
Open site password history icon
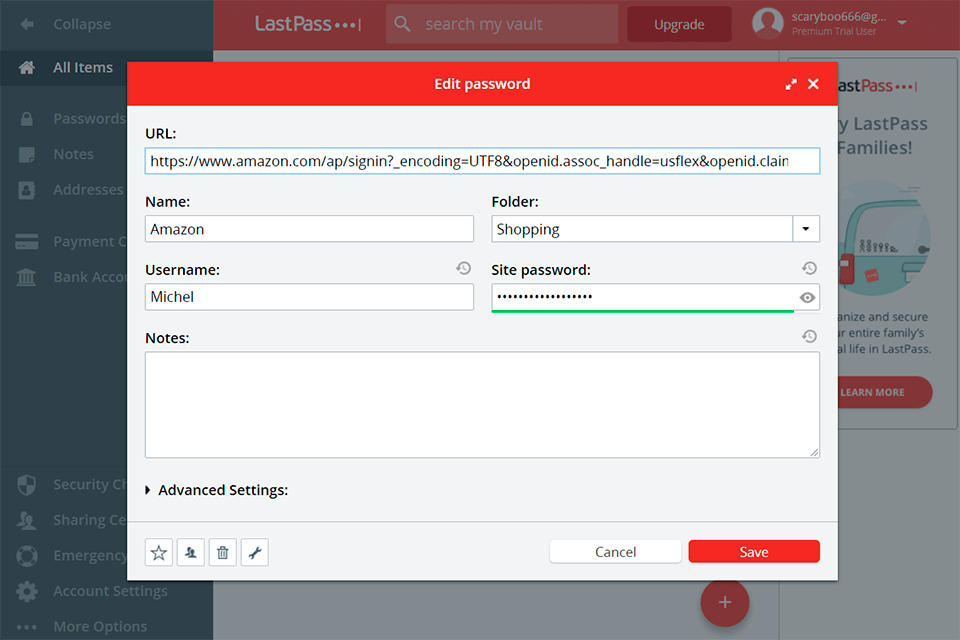[x=809, y=268]
